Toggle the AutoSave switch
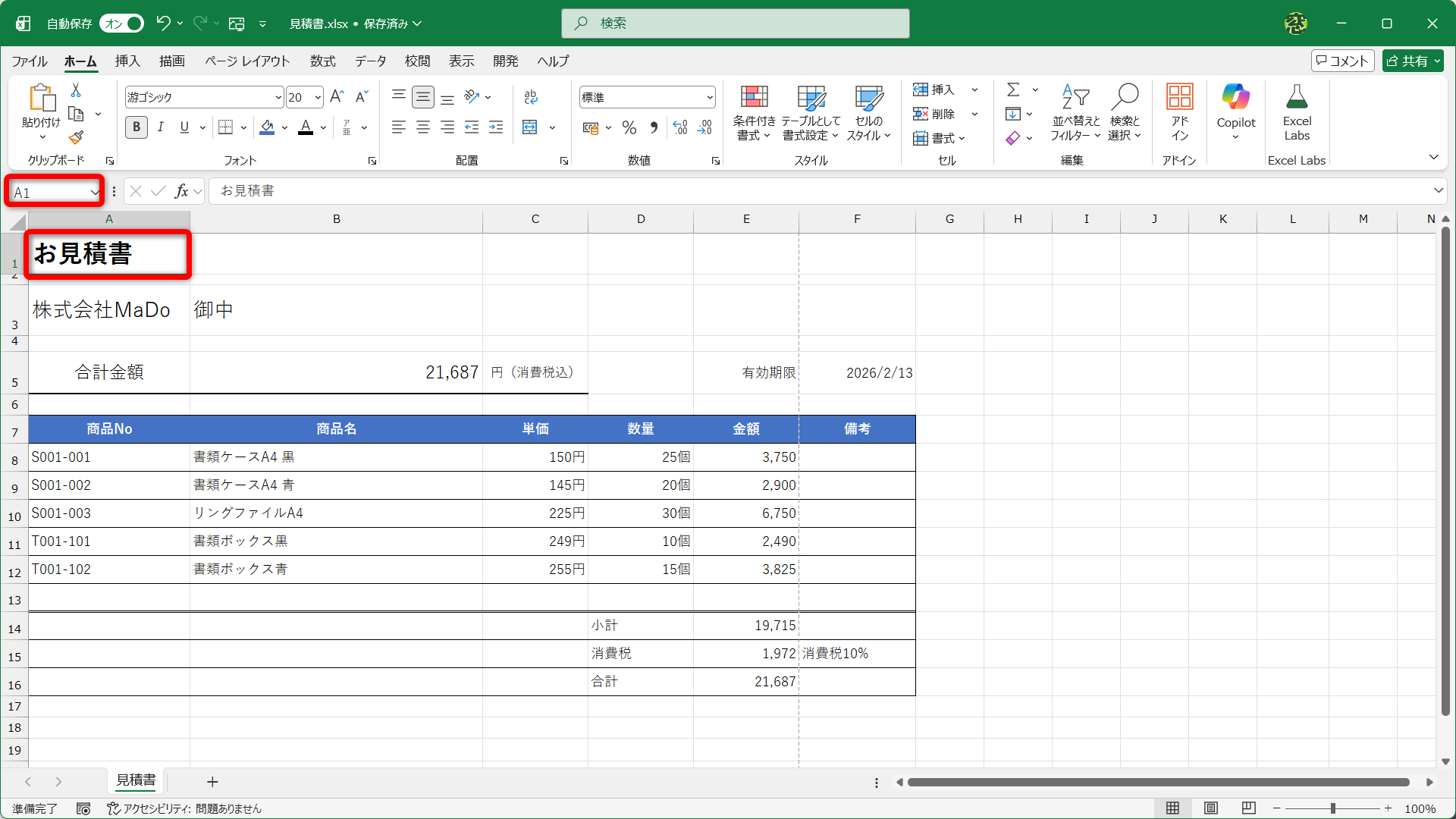This screenshot has height=819, width=1456. point(121,24)
